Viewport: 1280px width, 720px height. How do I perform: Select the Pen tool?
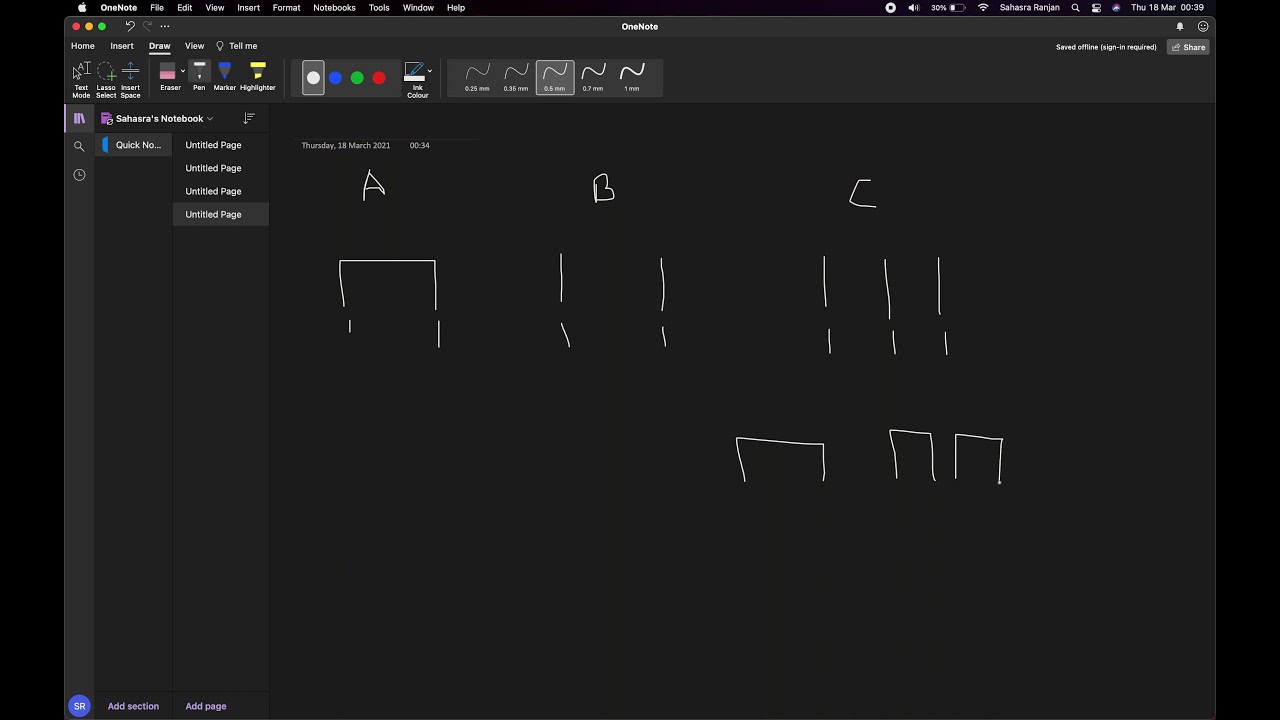199,77
